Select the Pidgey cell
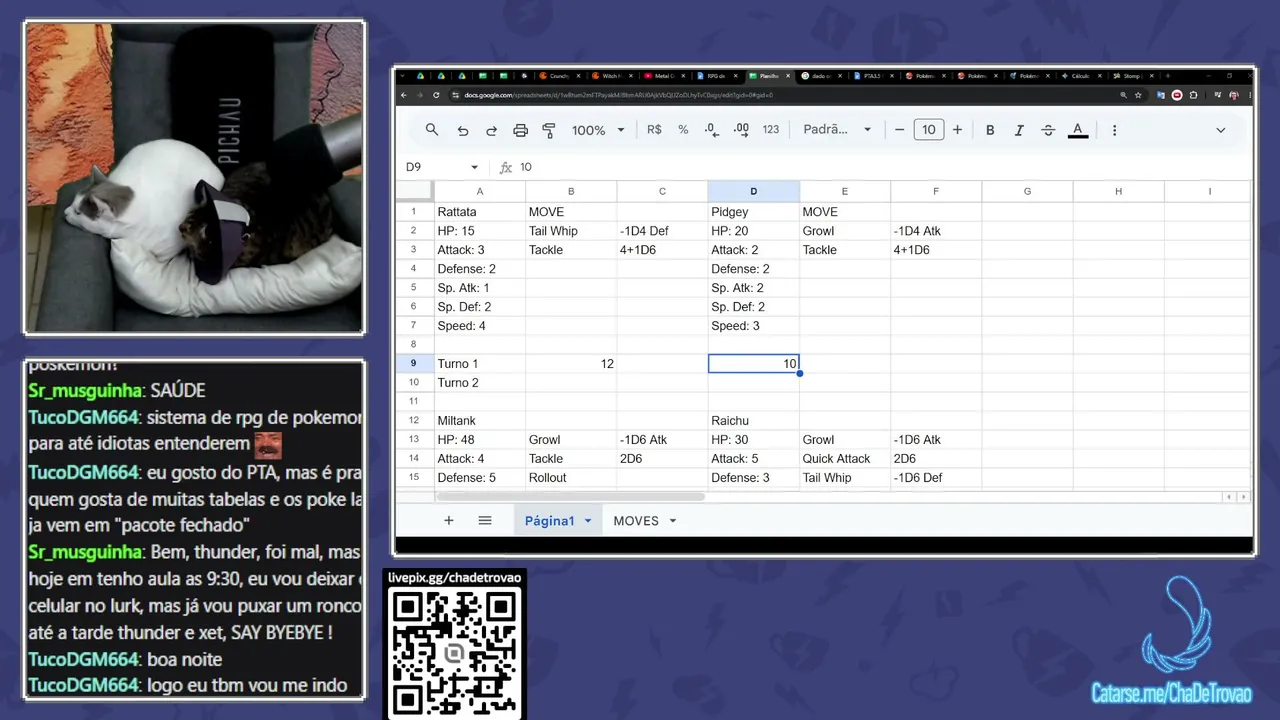The image size is (1280, 720). pyautogui.click(x=753, y=212)
